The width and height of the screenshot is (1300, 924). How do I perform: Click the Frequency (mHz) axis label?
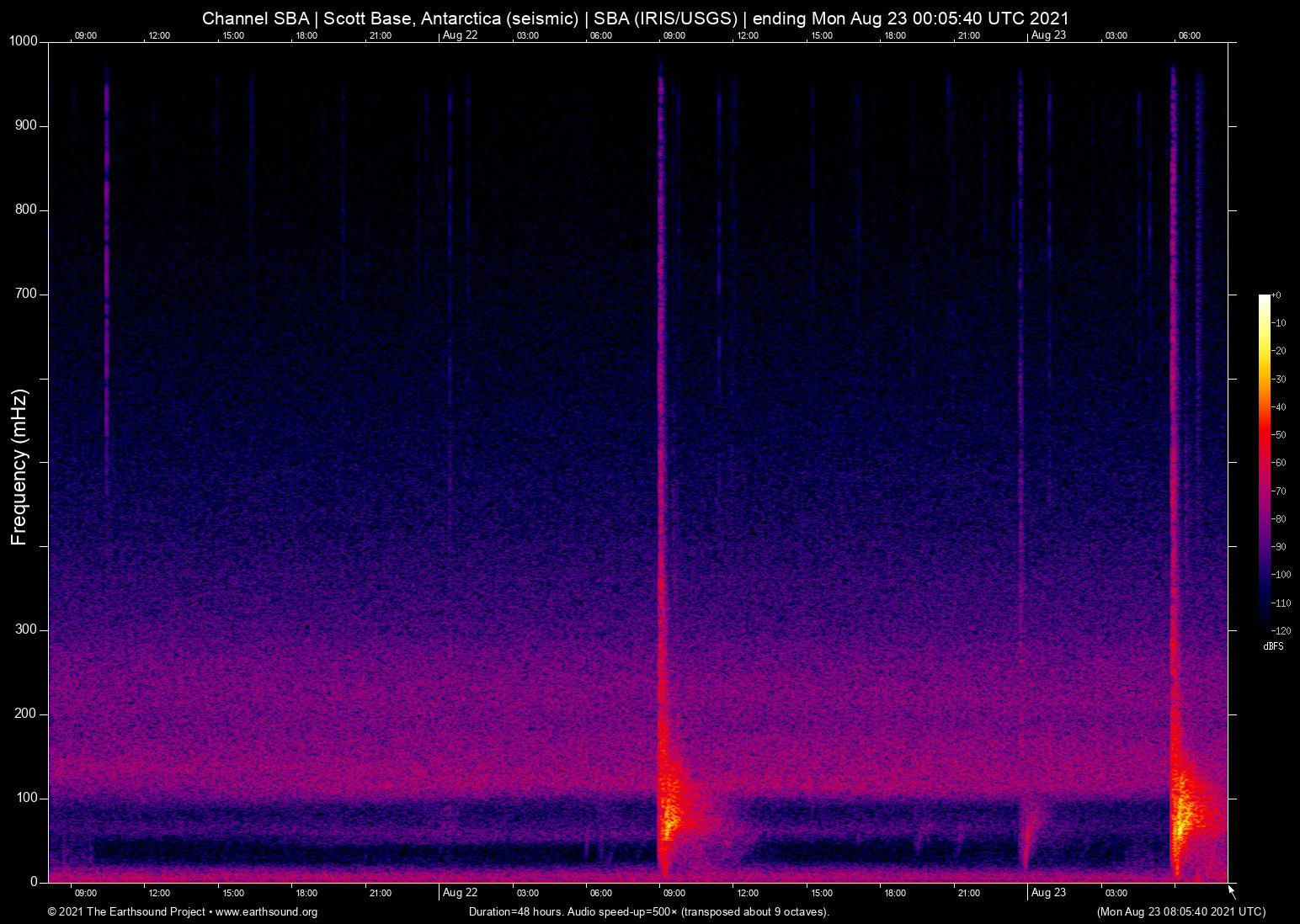click(x=18, y=467)
